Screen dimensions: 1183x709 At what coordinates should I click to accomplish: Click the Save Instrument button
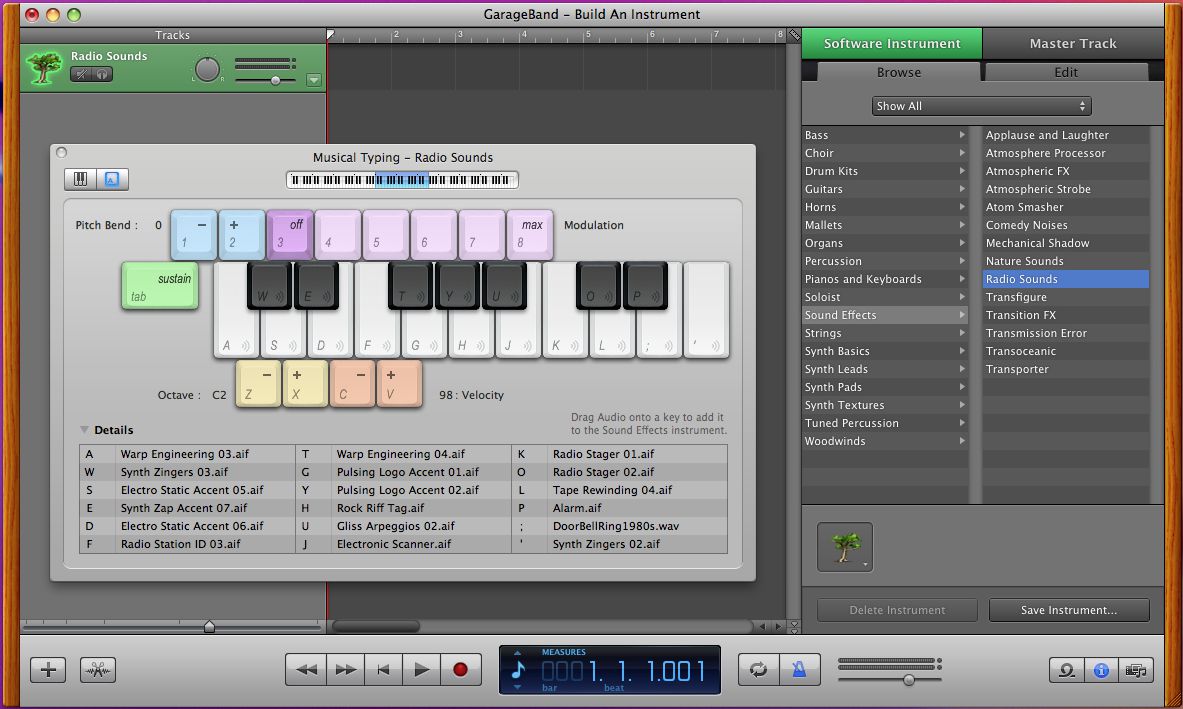[1069, 610]
